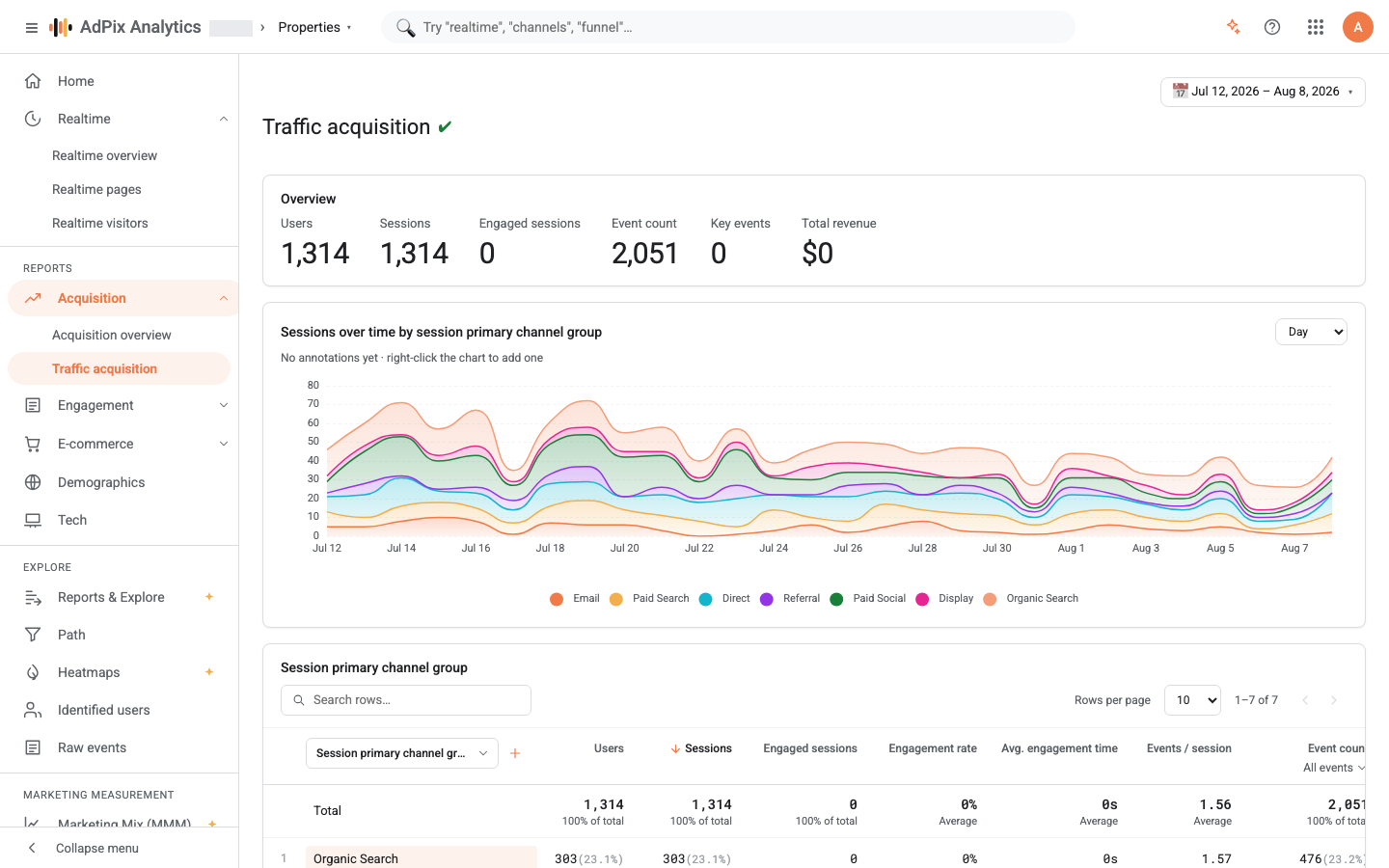
Task: Open the Day granularity dropdown
Action: click(1311, 332)
